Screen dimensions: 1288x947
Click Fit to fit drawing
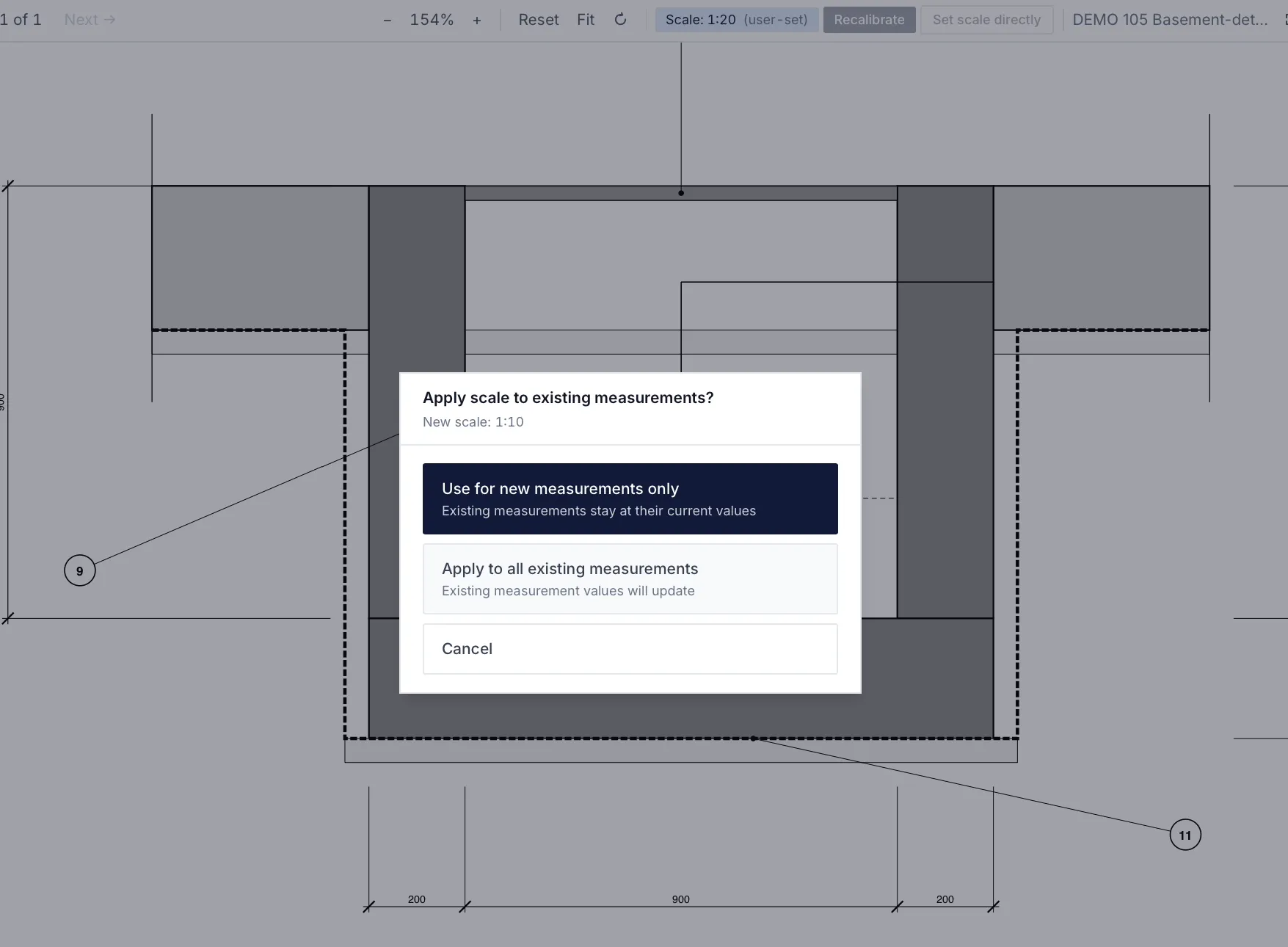point(586,20)
